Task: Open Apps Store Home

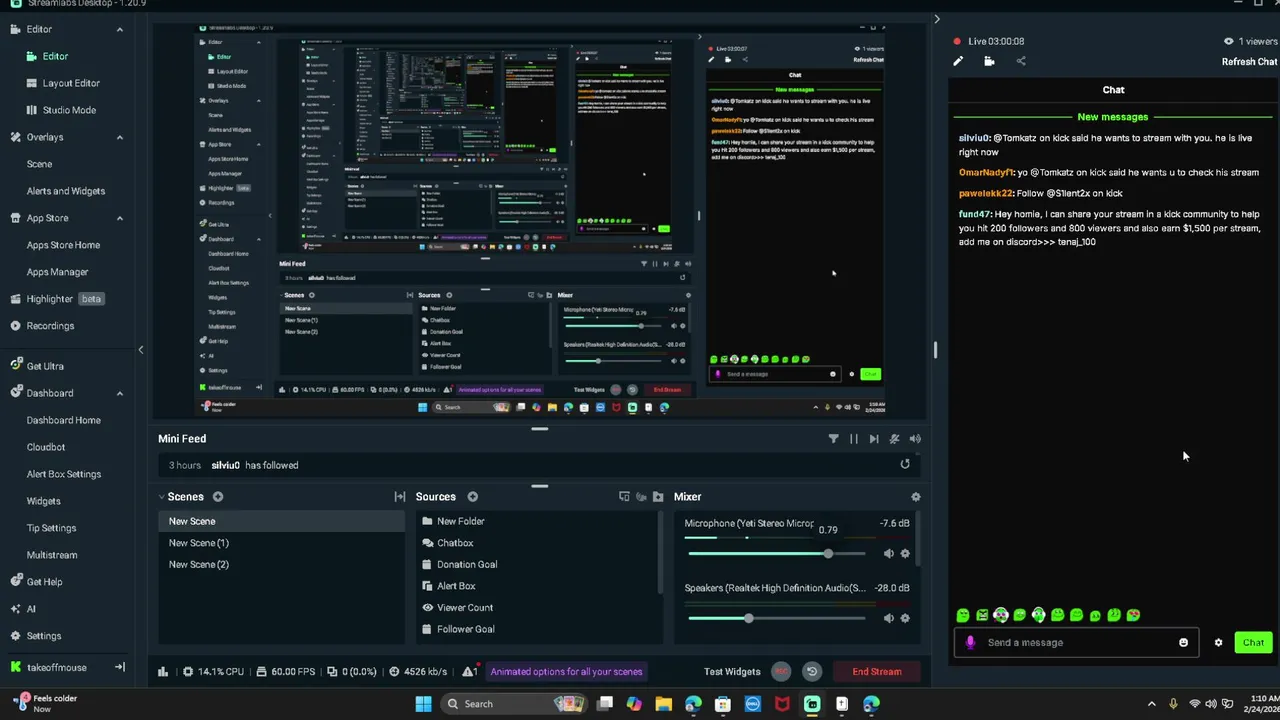Action: click(63, 245)
